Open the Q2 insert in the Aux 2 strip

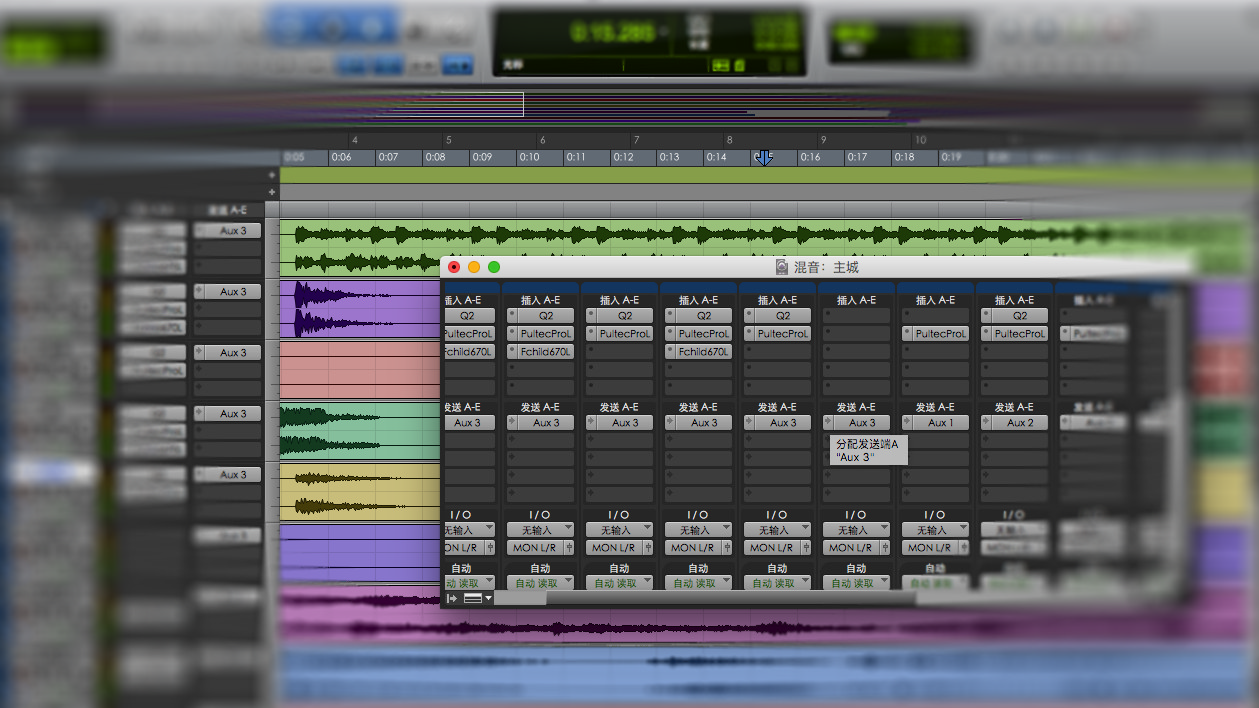point(1019,316)
